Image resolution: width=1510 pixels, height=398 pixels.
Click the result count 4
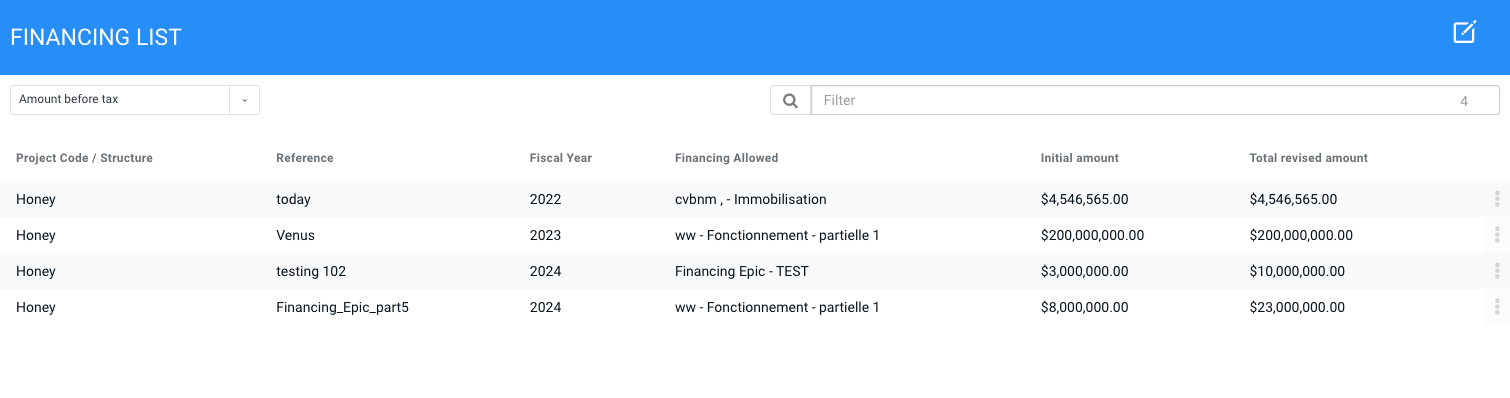[1464, 101]
